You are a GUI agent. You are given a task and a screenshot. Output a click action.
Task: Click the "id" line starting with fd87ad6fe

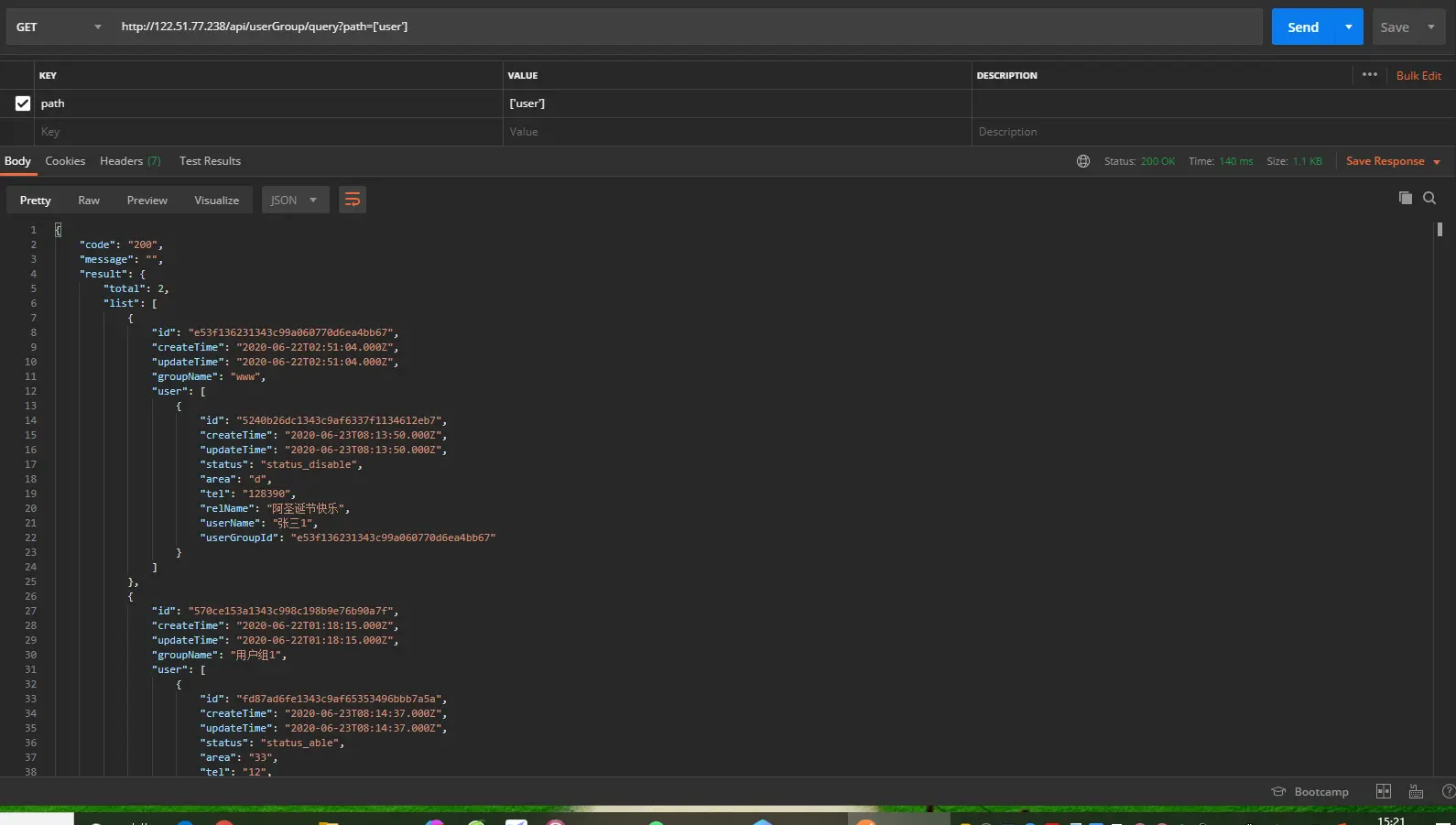[x=323, y=699]
